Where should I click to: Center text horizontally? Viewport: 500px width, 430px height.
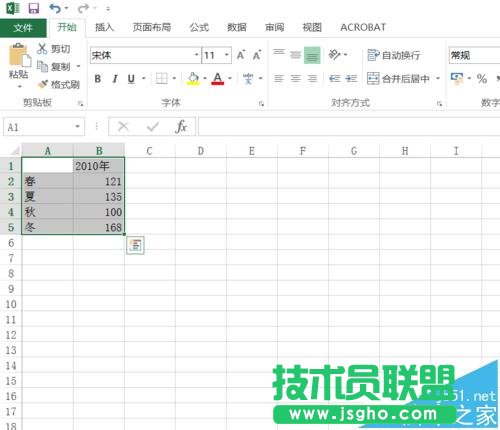coord(295,79)
